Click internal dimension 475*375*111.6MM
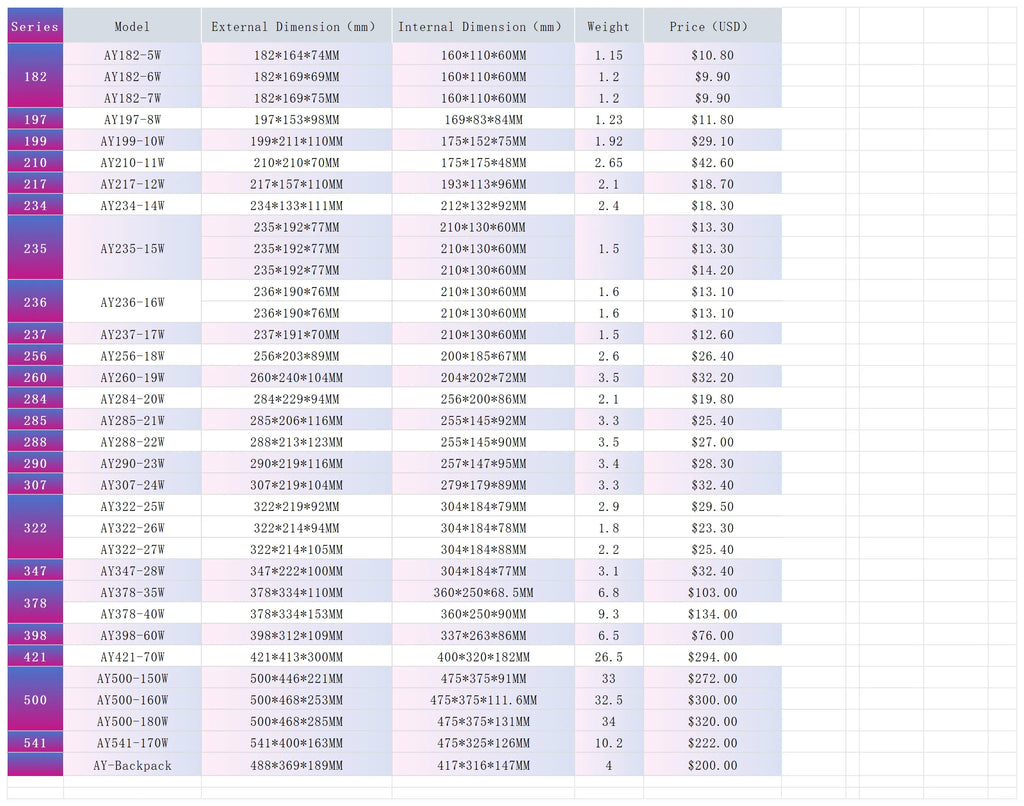Screen dimensions: 1024x806 coord(483,700)
